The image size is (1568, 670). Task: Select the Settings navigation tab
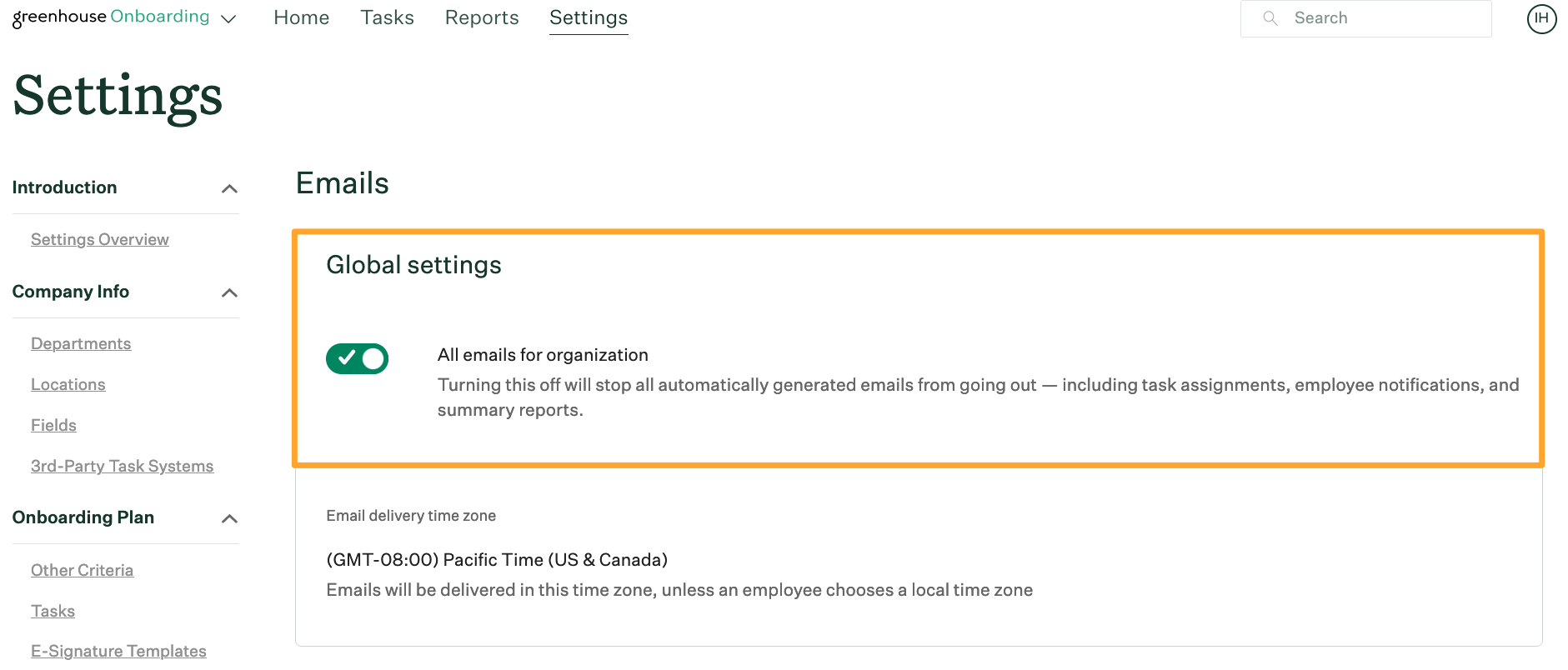tap(589, 18)
